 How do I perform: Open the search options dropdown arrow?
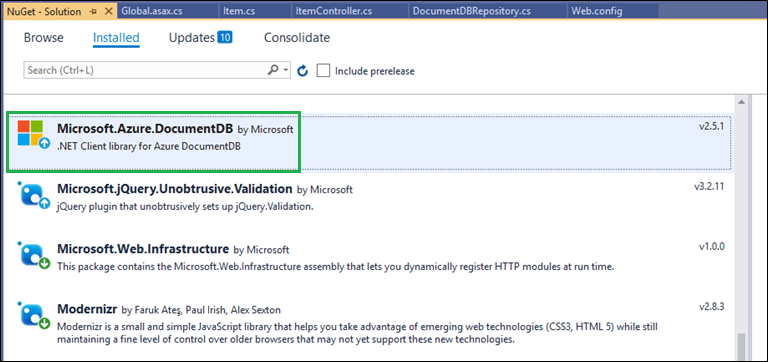click(x=286, y=71)
